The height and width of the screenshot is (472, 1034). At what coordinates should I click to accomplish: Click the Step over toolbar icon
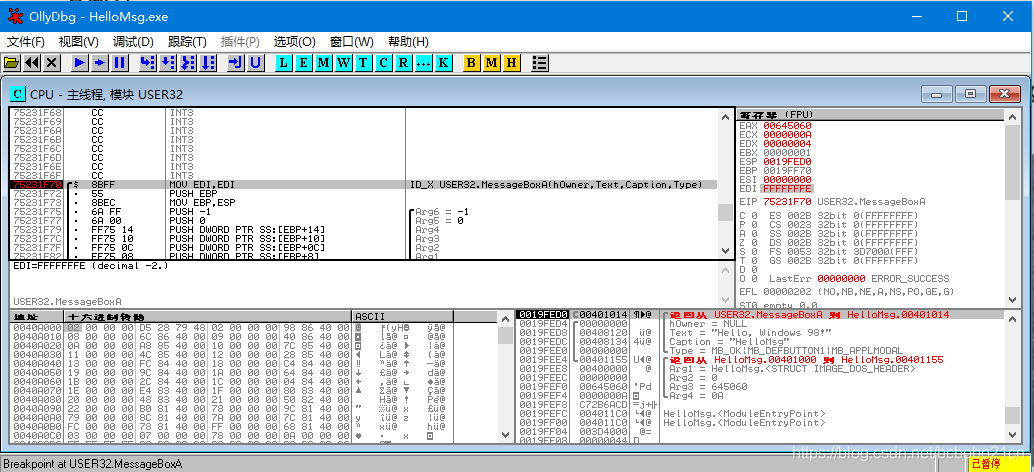(x=167, y=63)
